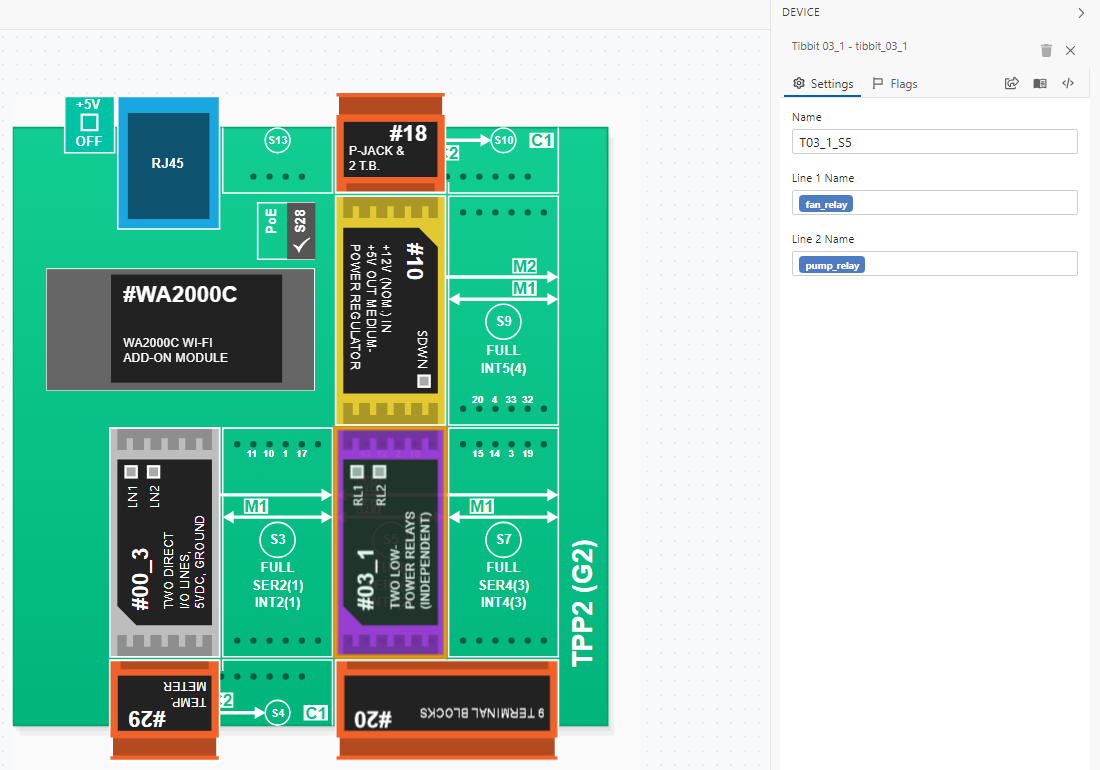The width and height of the screenshot is (1100, 770).
Task: Click the S13 socket circle
Action: [x=278, y=140]
